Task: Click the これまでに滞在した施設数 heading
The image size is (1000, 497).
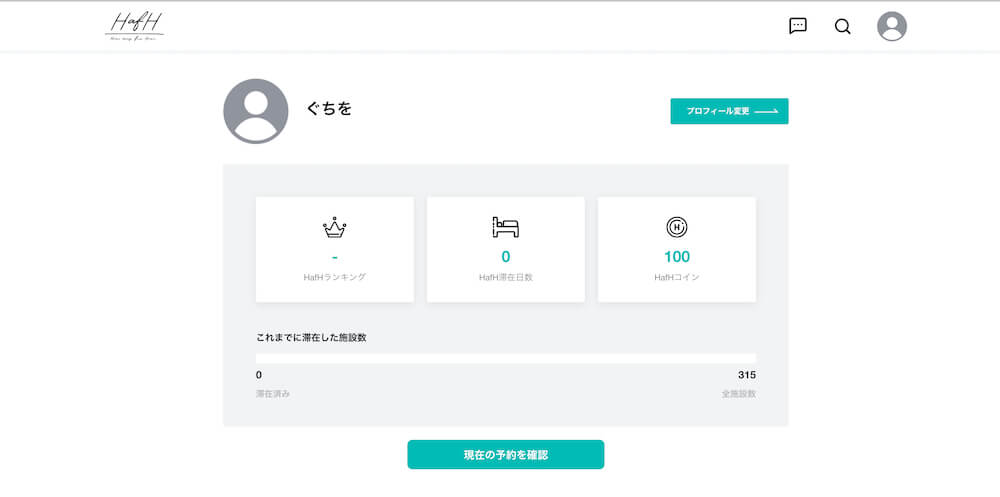Action: point(311,338)
